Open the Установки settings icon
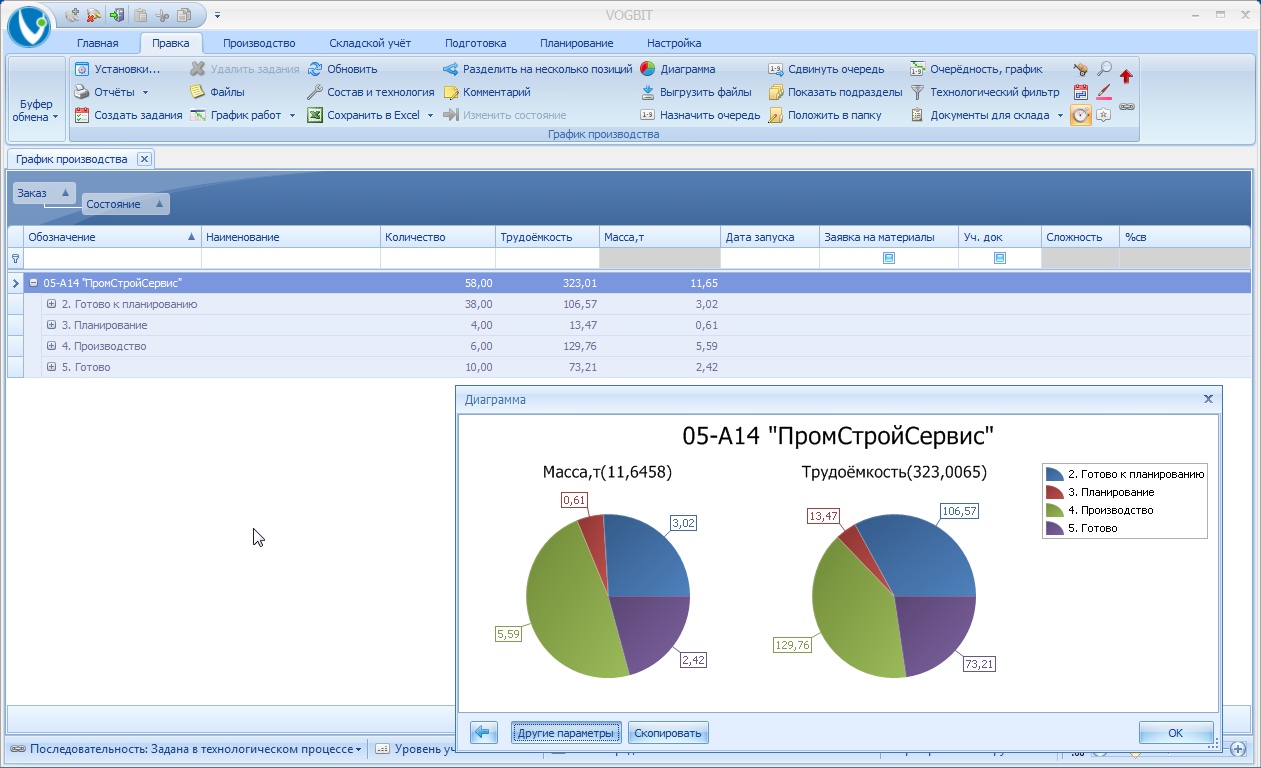1261x768 pixels. 83,69
